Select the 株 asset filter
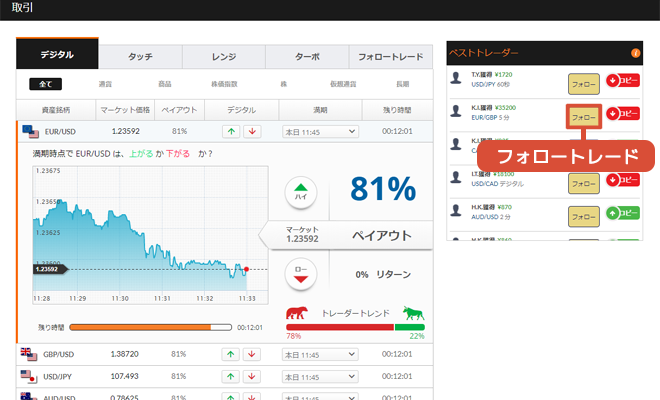 284,84
